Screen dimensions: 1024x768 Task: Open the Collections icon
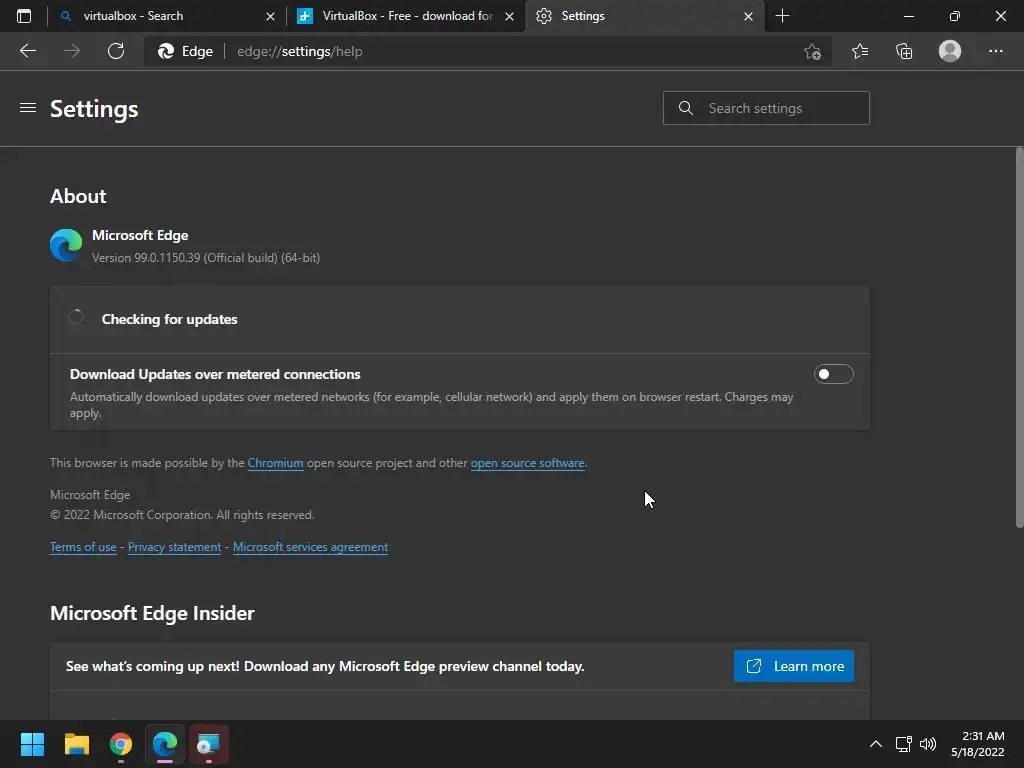904,51
